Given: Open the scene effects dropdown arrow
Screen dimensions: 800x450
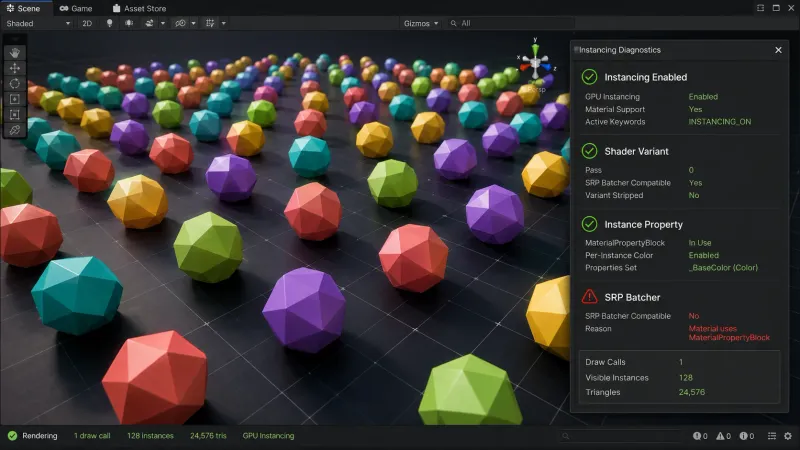Looking at the screenshot, I should pos(163,23).
